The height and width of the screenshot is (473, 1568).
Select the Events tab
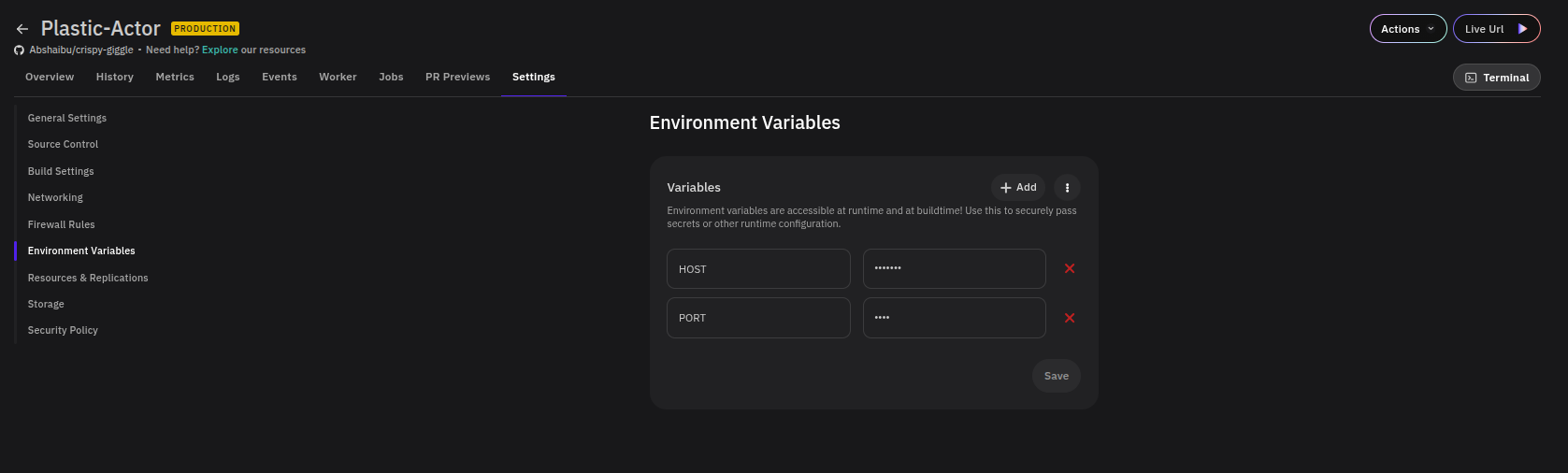pos(280,77)
